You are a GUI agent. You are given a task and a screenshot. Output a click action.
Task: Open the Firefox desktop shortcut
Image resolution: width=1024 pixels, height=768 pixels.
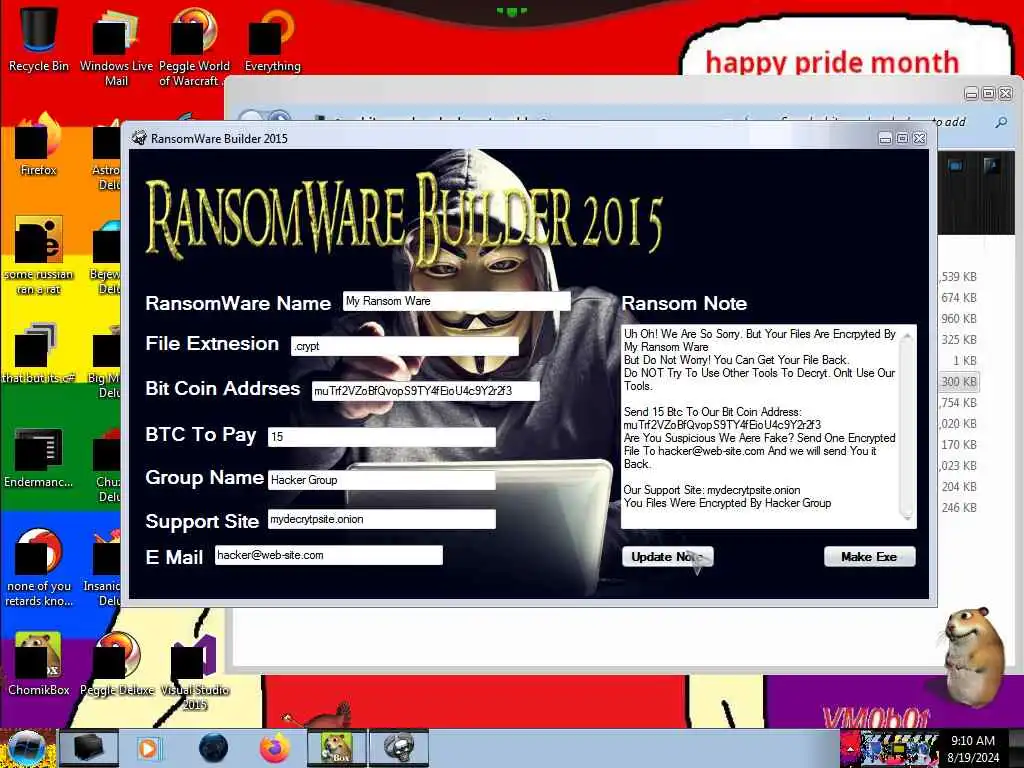[x=39, y=145]
